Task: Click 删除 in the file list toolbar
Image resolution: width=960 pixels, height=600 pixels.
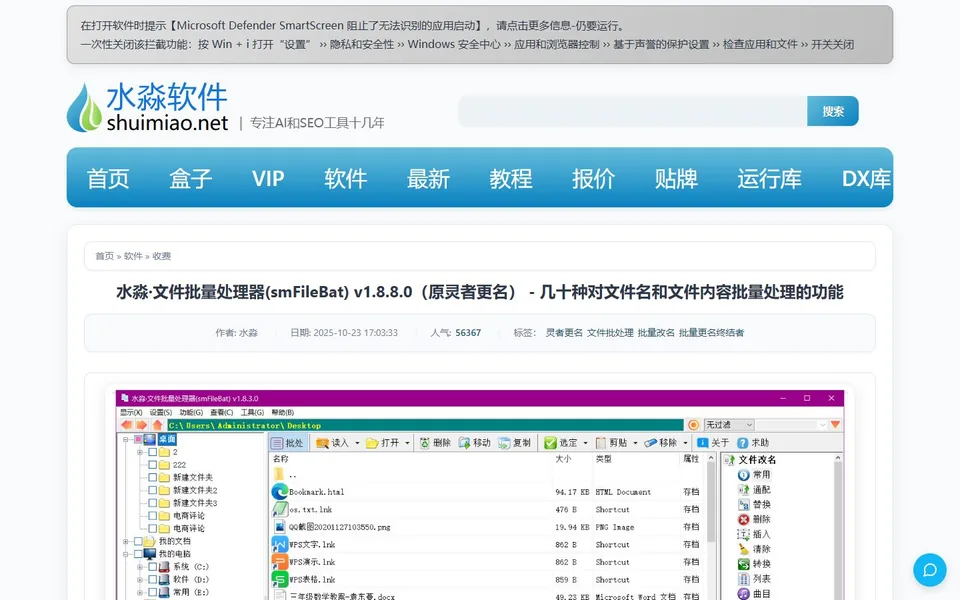Action: [x=435, y=443]
